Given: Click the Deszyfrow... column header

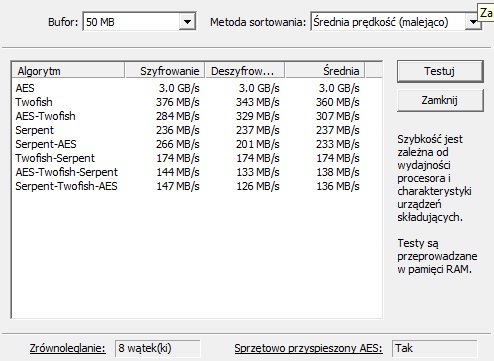Looking at the screenshot, I should click(x=245, y=71).
